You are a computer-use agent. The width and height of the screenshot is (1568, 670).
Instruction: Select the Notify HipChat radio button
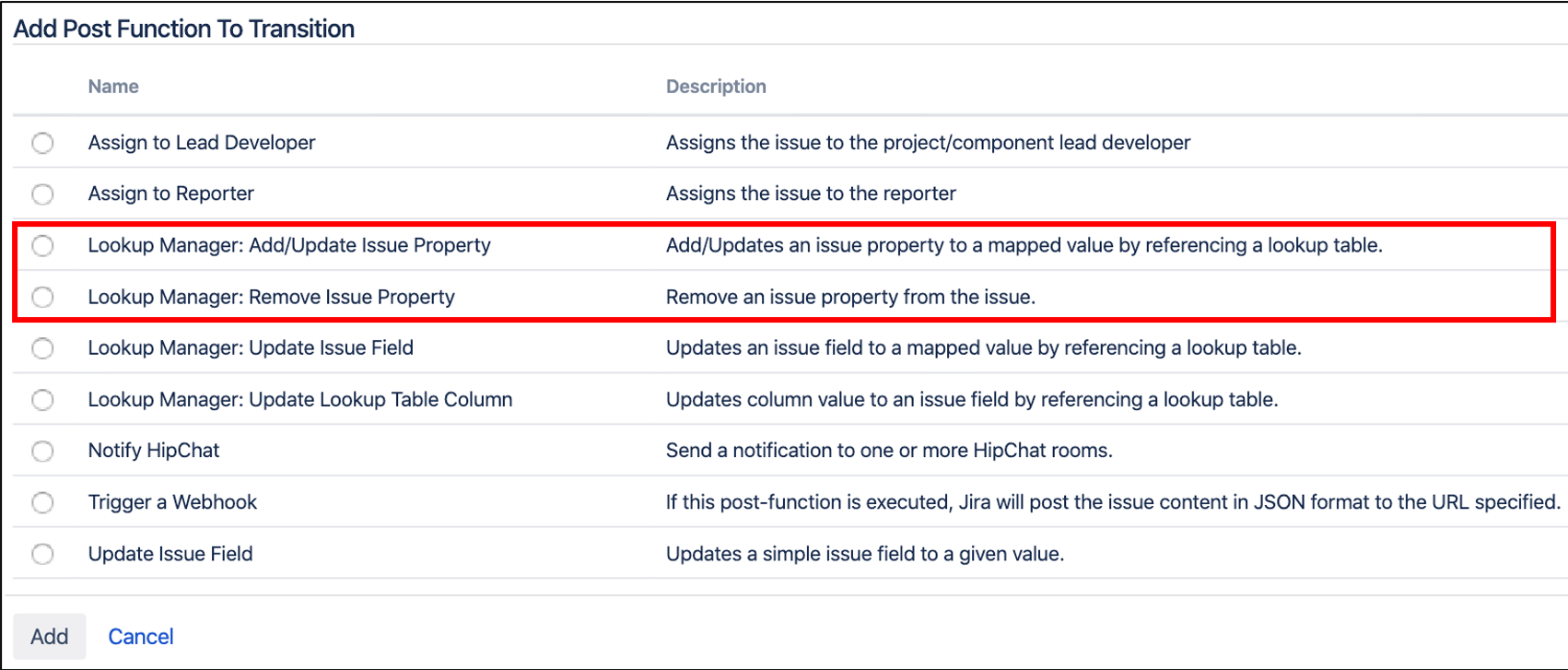pyautogui.click(x=42, y=451)
